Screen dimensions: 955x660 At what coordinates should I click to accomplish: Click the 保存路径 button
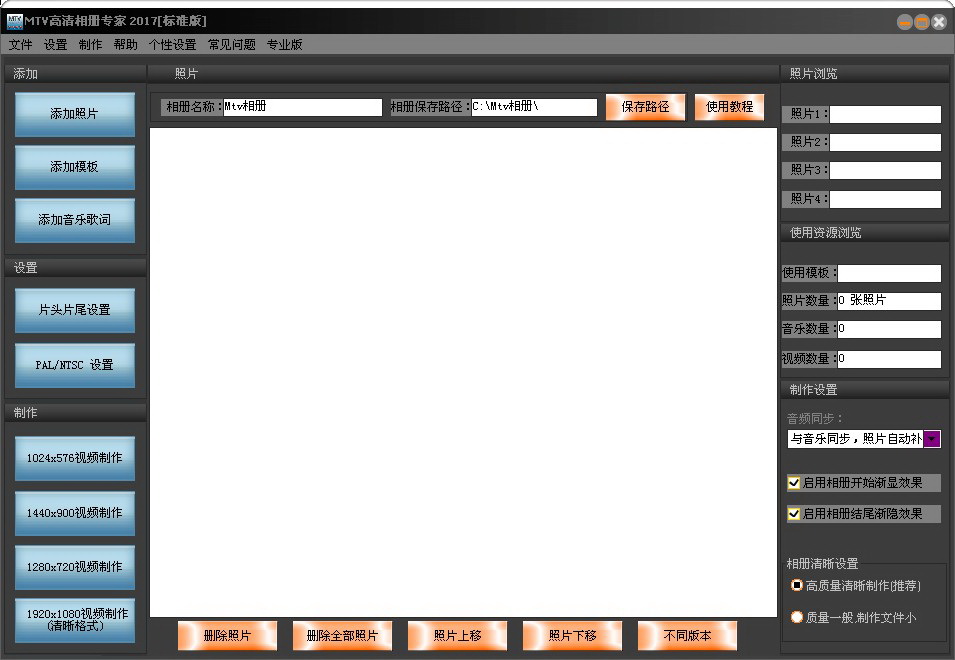tap(645, 107)
